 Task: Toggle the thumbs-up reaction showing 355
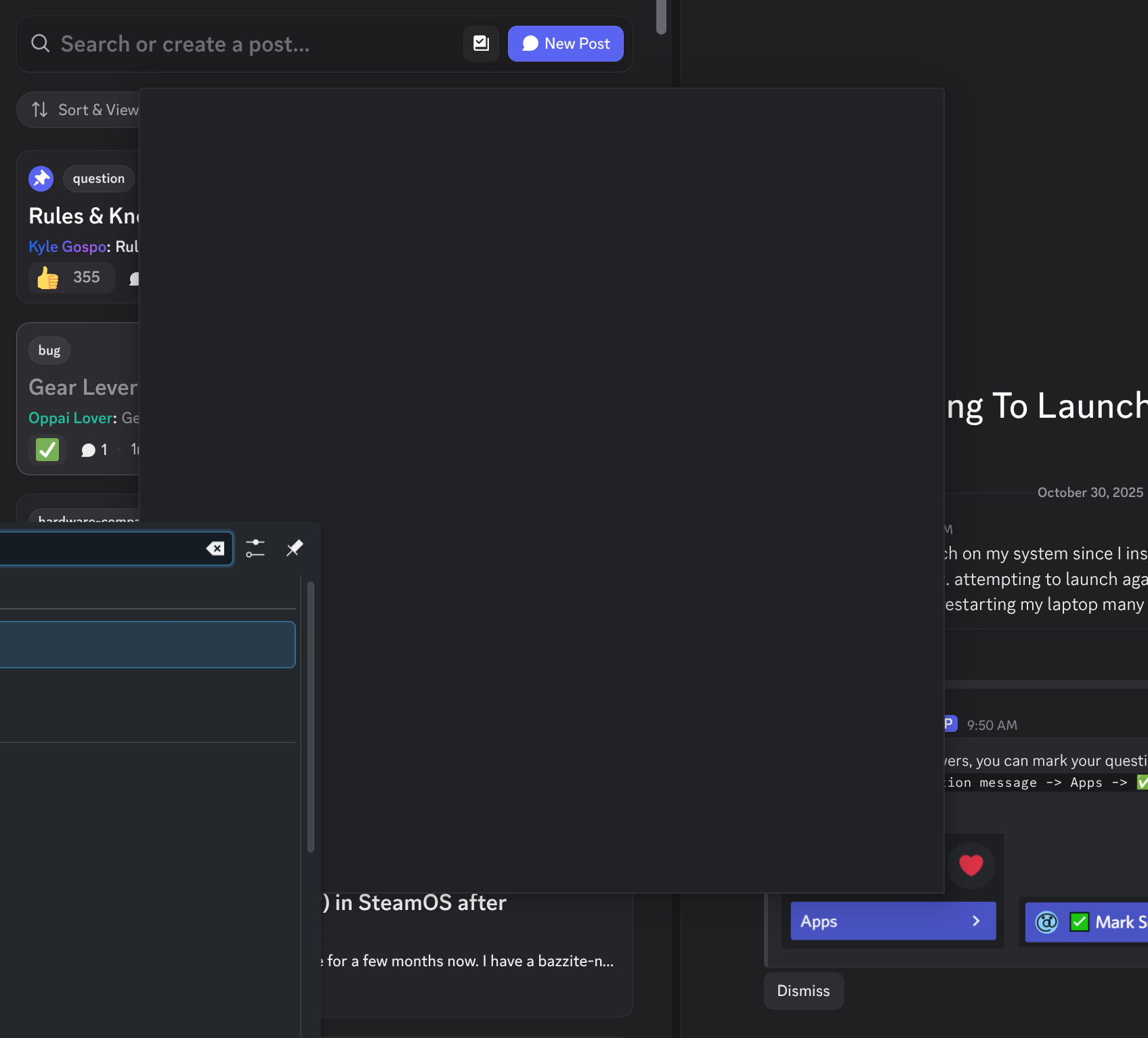point(71,278)
